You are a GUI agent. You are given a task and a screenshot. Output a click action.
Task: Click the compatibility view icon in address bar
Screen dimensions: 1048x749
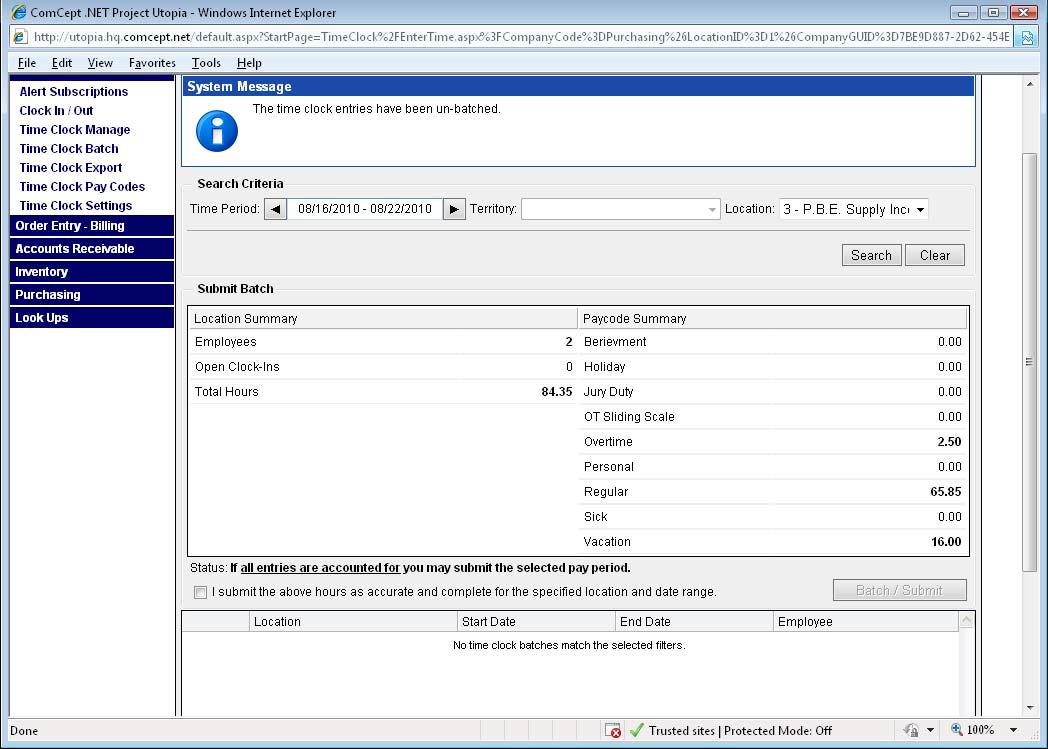click(1026, 37)
